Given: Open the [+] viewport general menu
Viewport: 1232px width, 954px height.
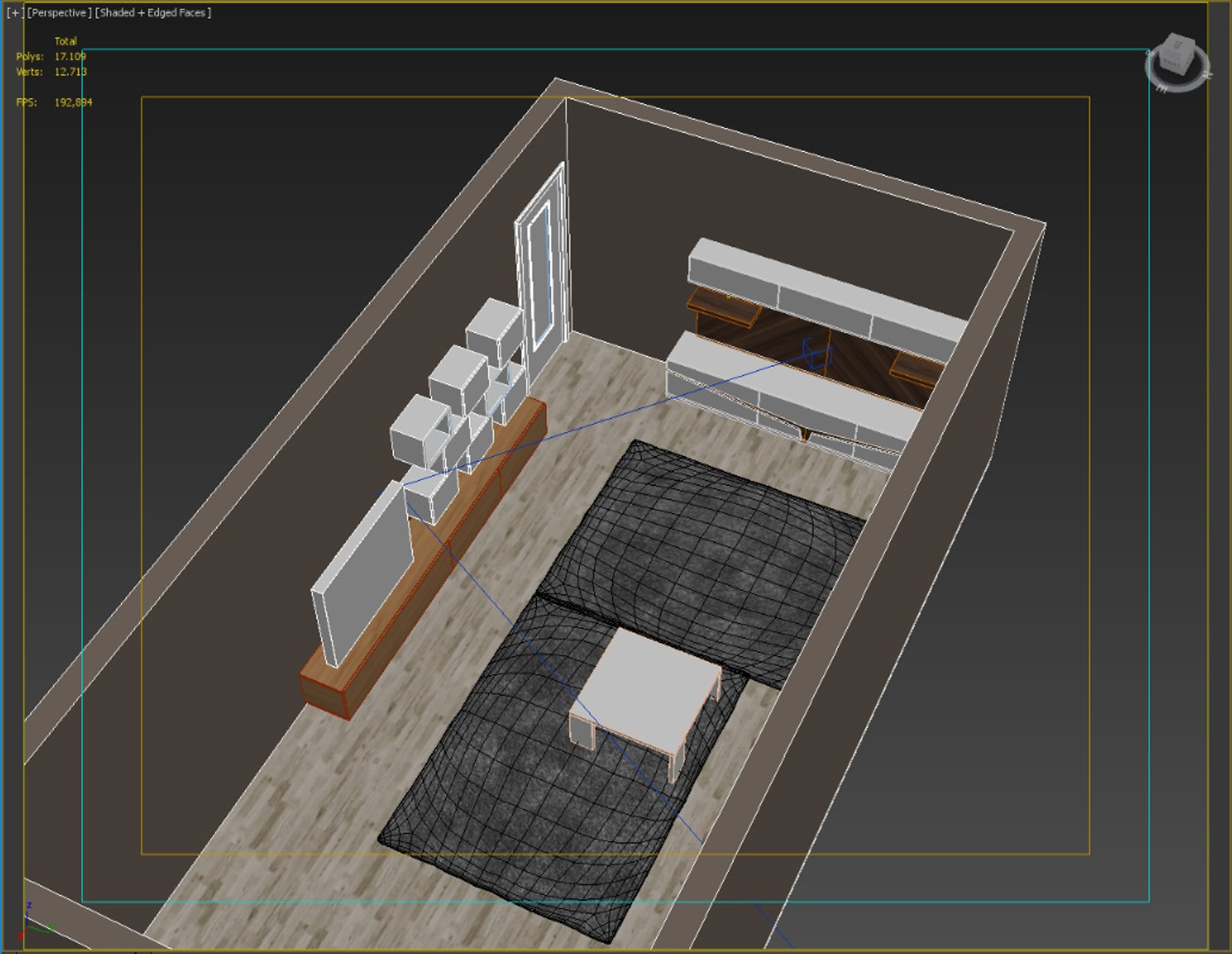Looking at the screenshot, I should pyautogui.click(x=14, y=13).
